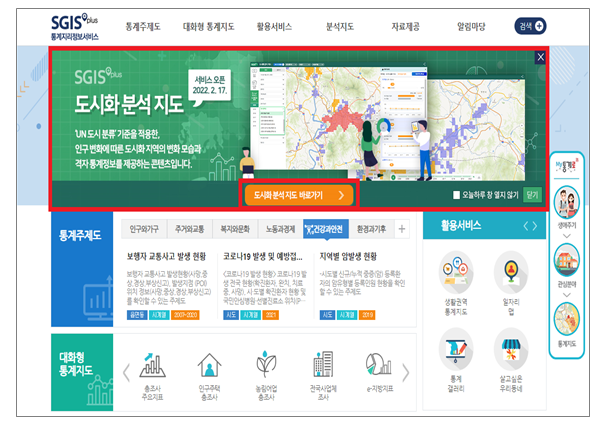Click 도시화 분석 지도 바로가기 button
This screenshot has height=423, width=596.
click(x=299, y=195)
